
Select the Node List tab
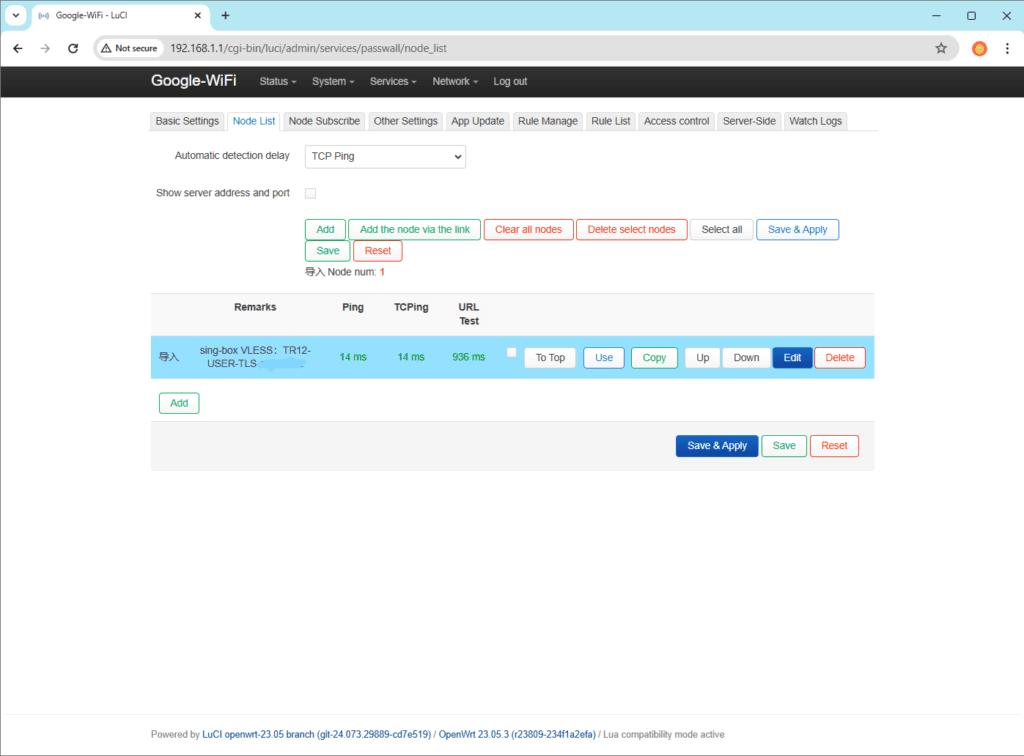[253, 121]
